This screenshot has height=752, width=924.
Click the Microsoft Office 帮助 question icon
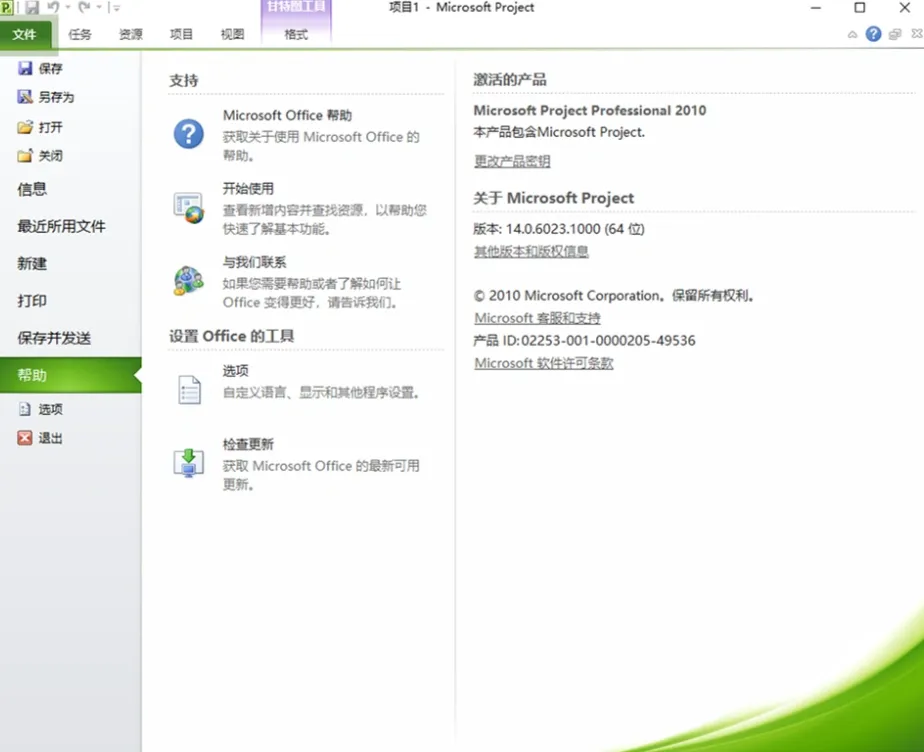[x=189, y=134]
